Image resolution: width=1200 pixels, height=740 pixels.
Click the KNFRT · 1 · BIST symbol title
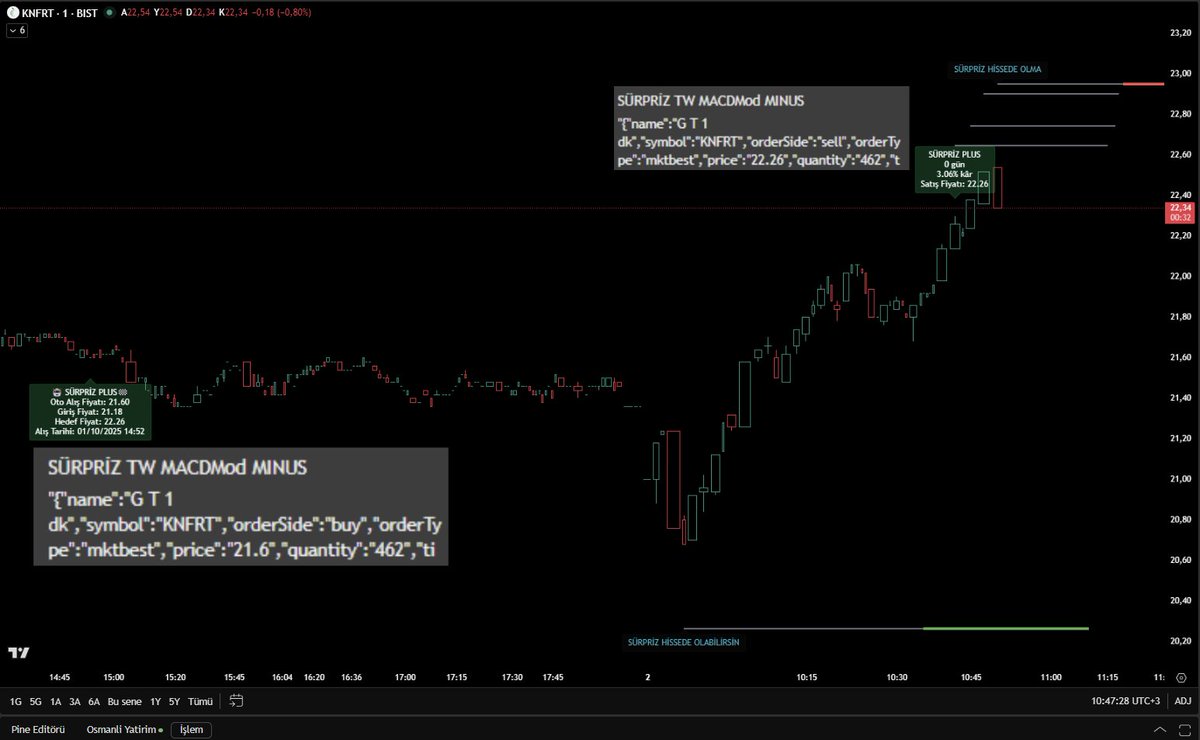click(60, 14)
